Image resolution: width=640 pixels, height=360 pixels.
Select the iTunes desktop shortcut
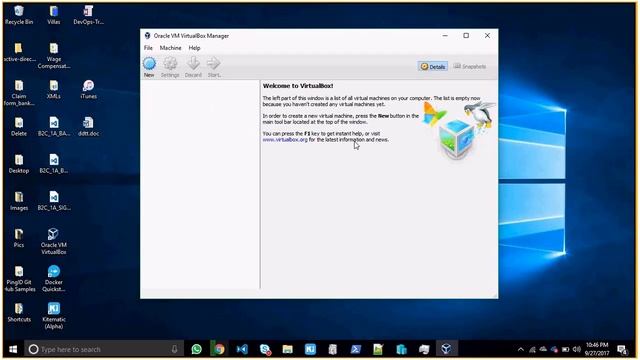tap(88, 90)
